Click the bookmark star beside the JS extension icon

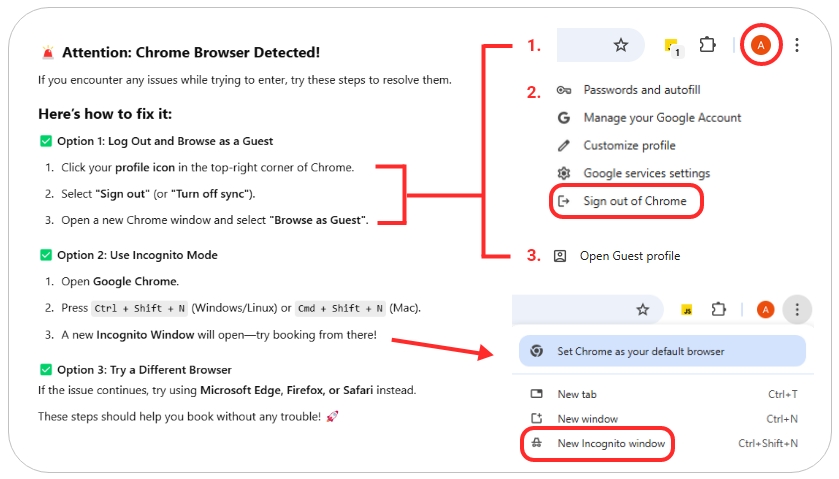click(x=643, y=309)
